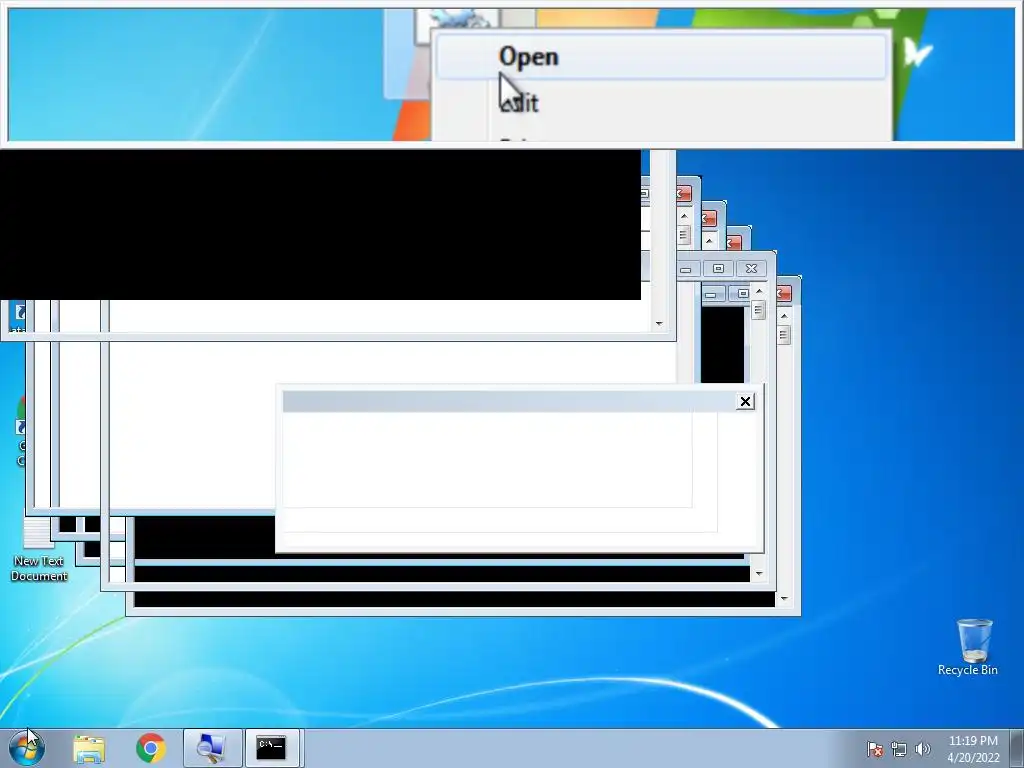Screen dimensions: 1024x768
Task: Open the Action Center flag icon
Action: (x=874, y=748)
